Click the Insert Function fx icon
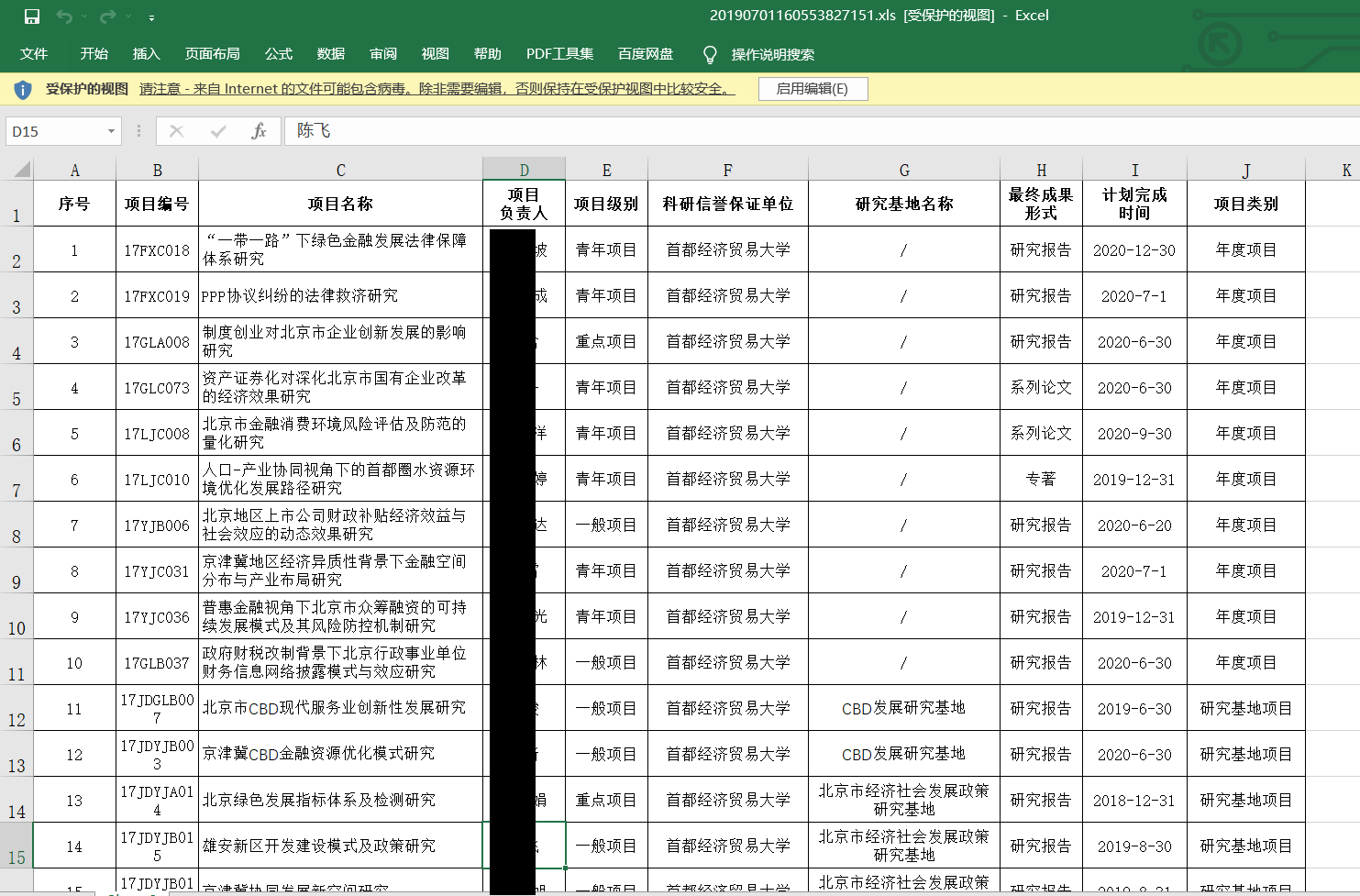Screen dimensions: 1360x896 [x=259, y=131]
